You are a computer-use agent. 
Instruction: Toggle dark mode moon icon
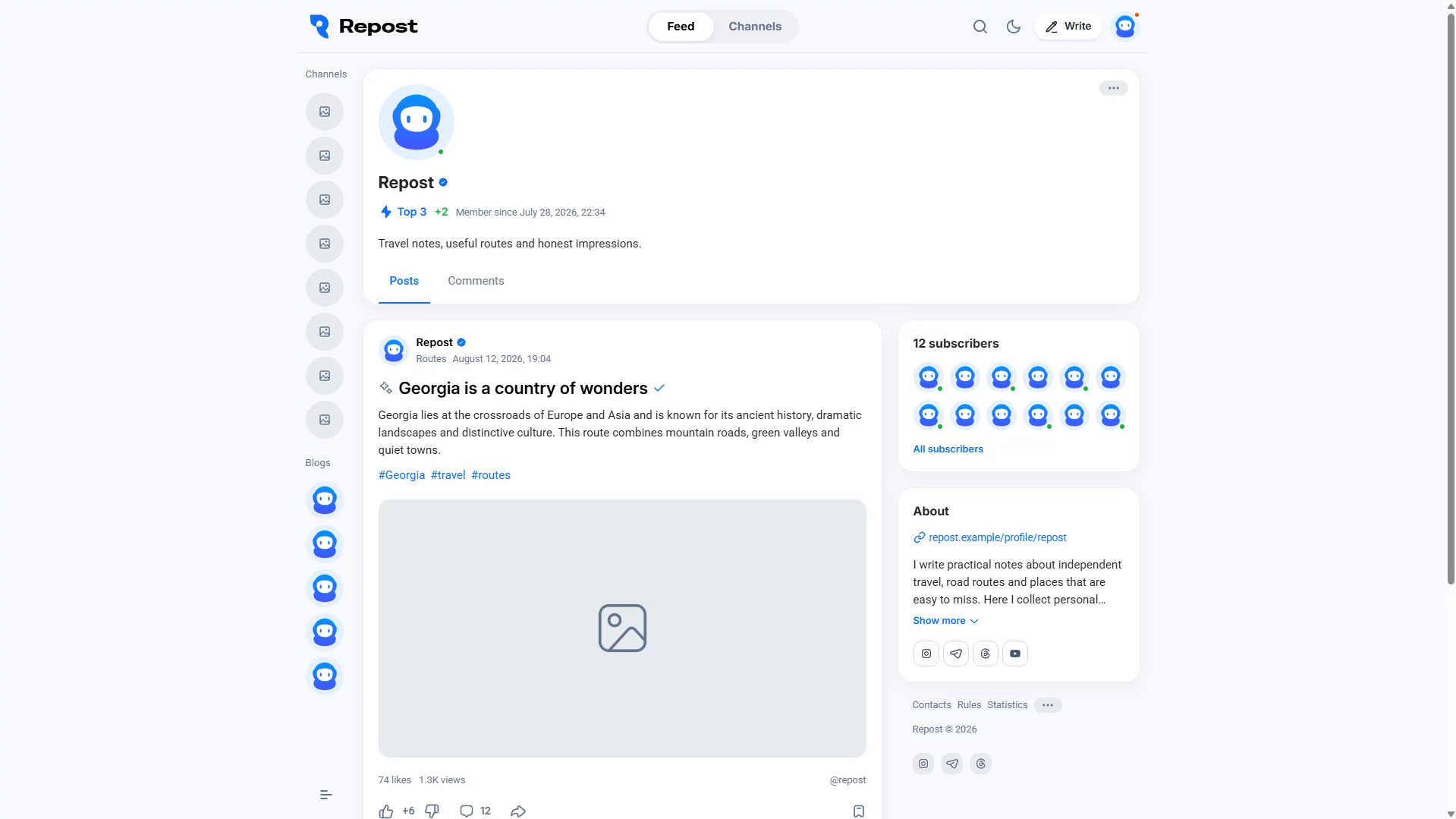[x=1013, y=27]
